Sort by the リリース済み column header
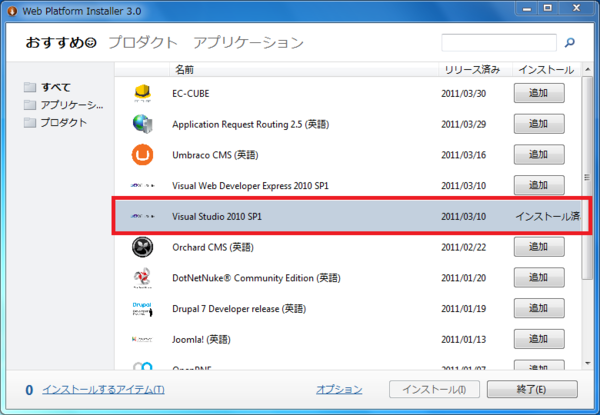The image size is (600, 415). (475, 70)
